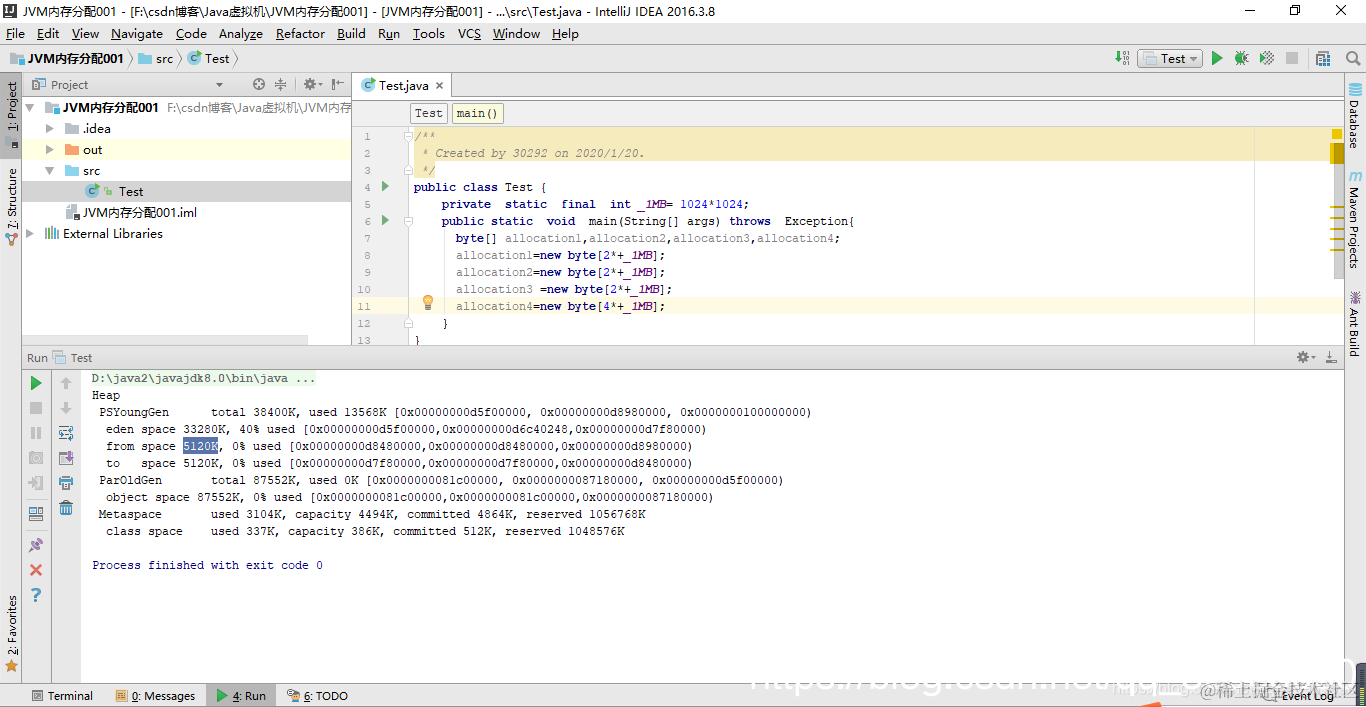Click the Run panel stop icon
Image resolution: width=1366 pixels, height=707 pixels.
point(36,408)
